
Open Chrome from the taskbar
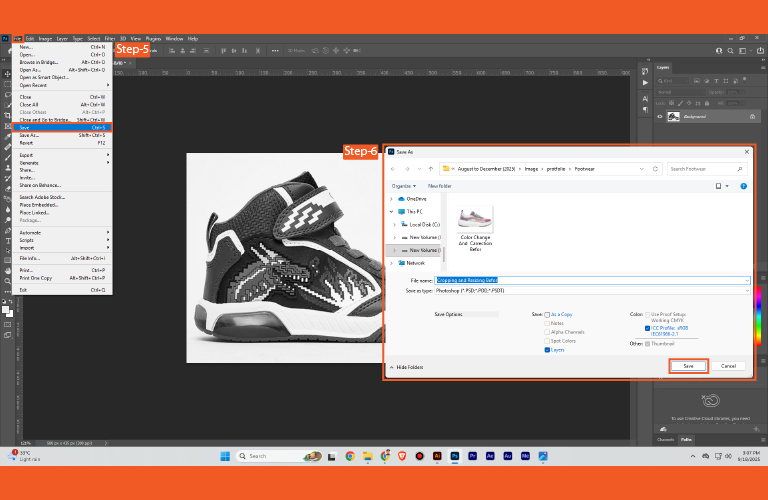(350, 456)
